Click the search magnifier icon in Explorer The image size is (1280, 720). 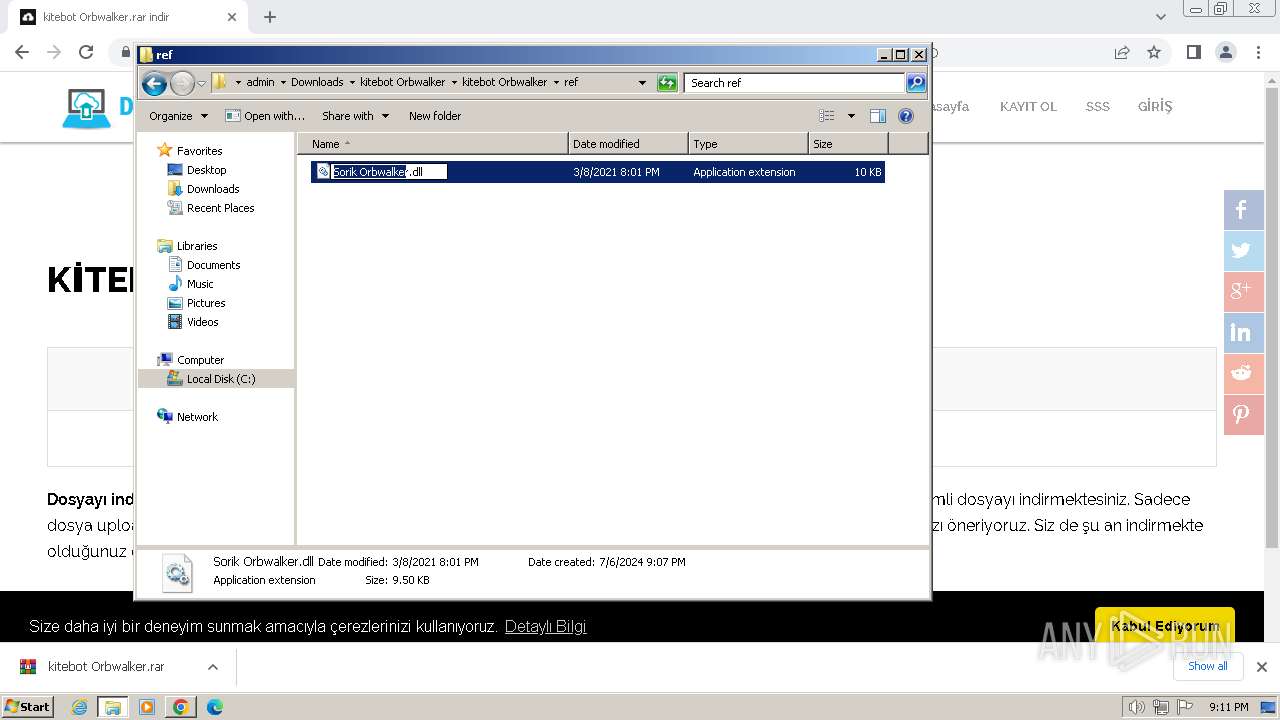coord(916,83)
